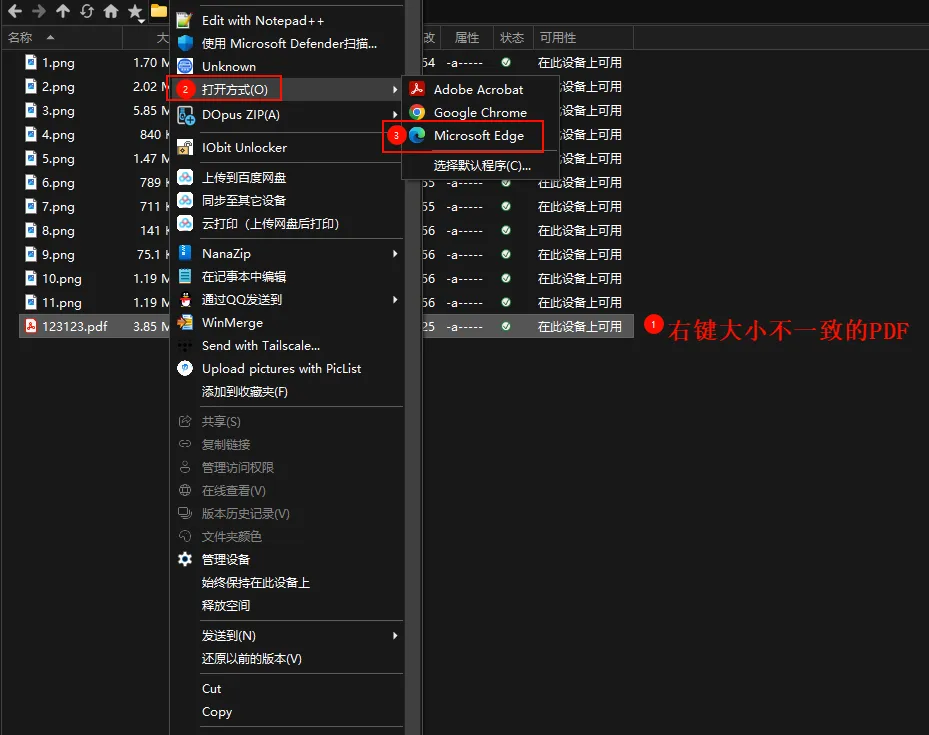Click 选择默认程序(C)... option
Screen dimensions: 929x735
[x=482, y=165]
